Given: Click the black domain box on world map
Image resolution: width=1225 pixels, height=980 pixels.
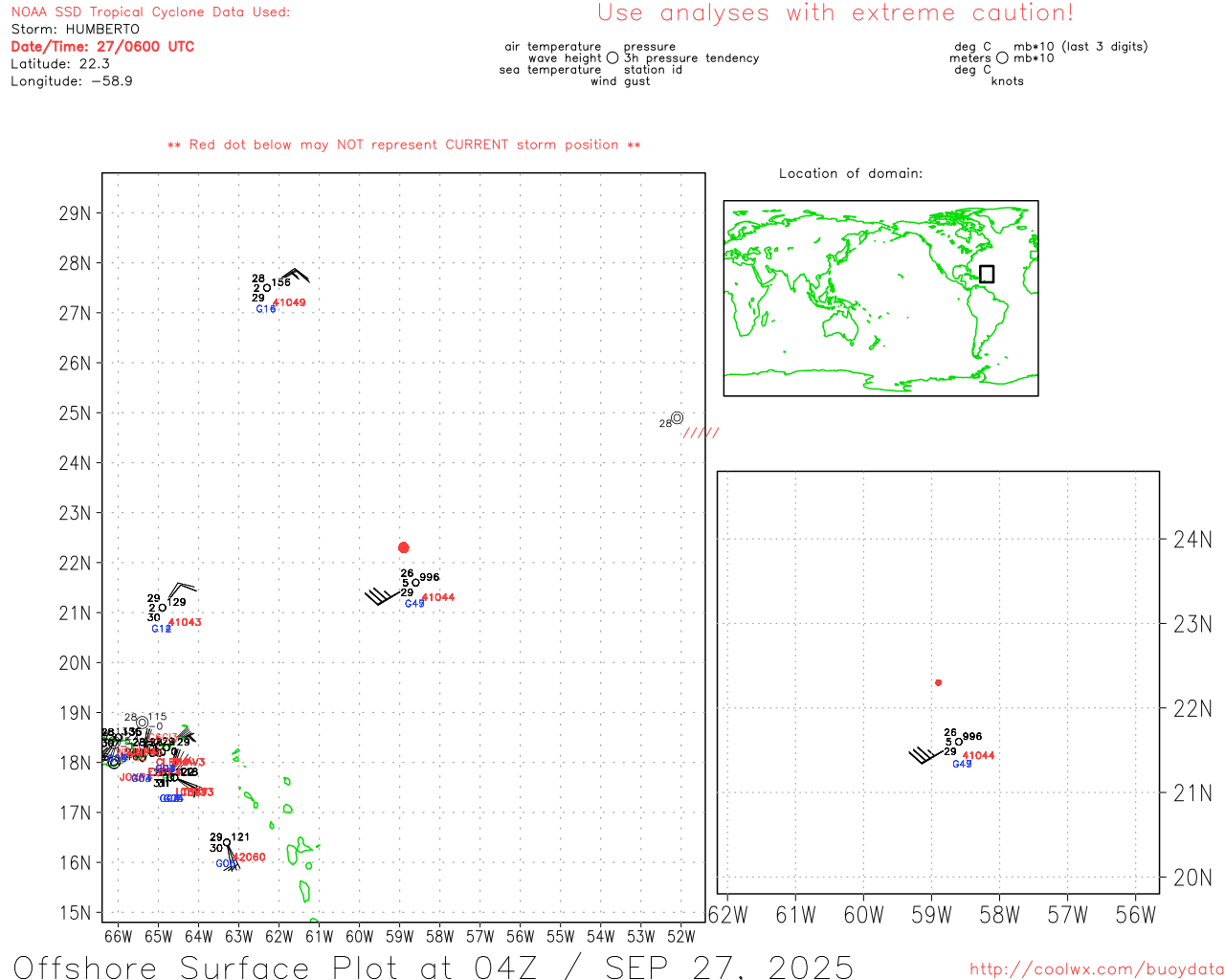Looking at the screenshot, I should (x=987, y=274).
